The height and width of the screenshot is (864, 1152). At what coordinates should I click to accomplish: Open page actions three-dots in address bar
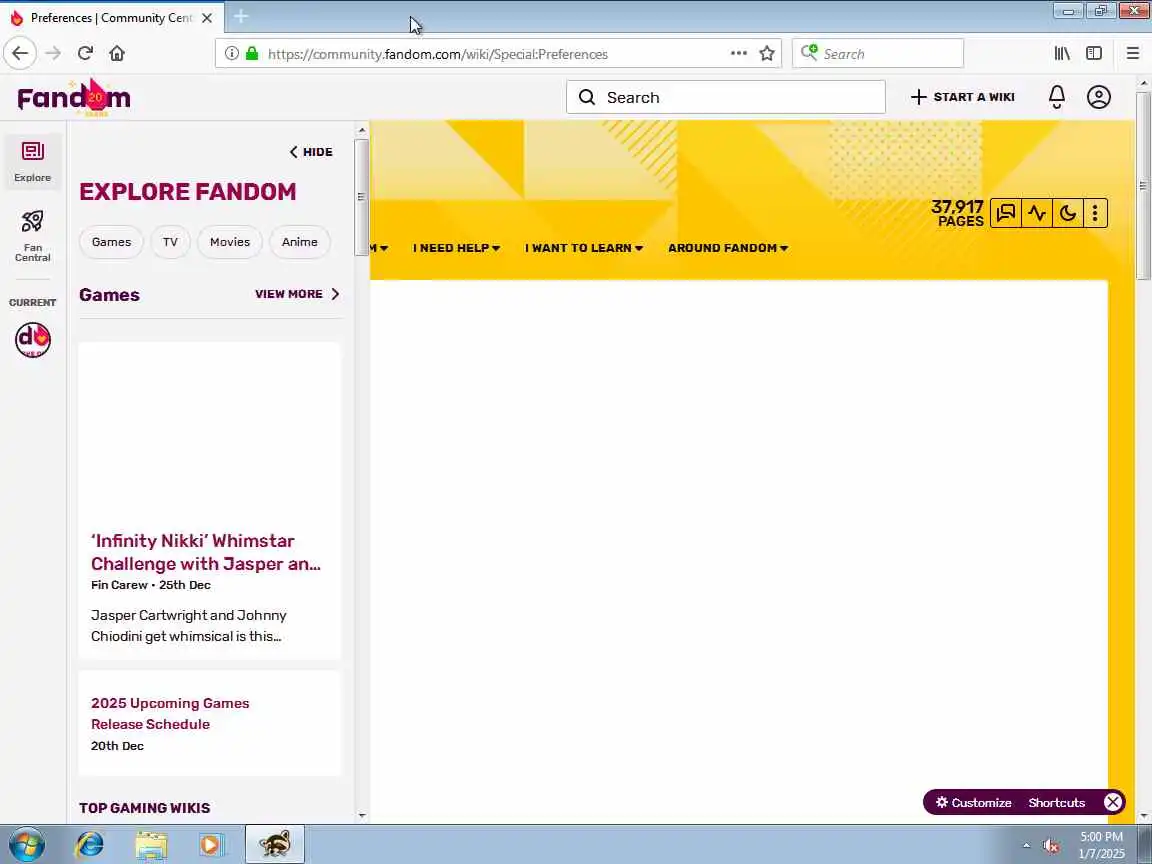(x=738, y=53)
